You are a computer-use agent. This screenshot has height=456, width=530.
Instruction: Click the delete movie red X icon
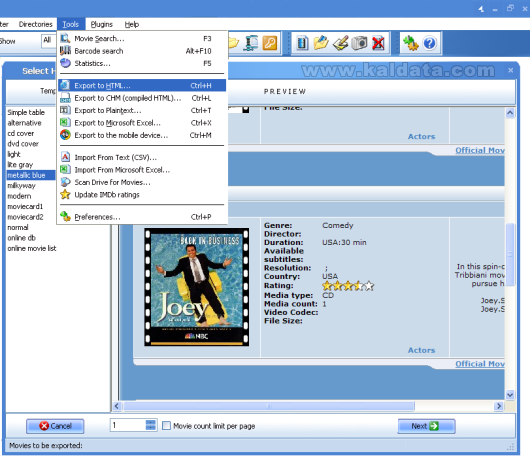(378, 43)
